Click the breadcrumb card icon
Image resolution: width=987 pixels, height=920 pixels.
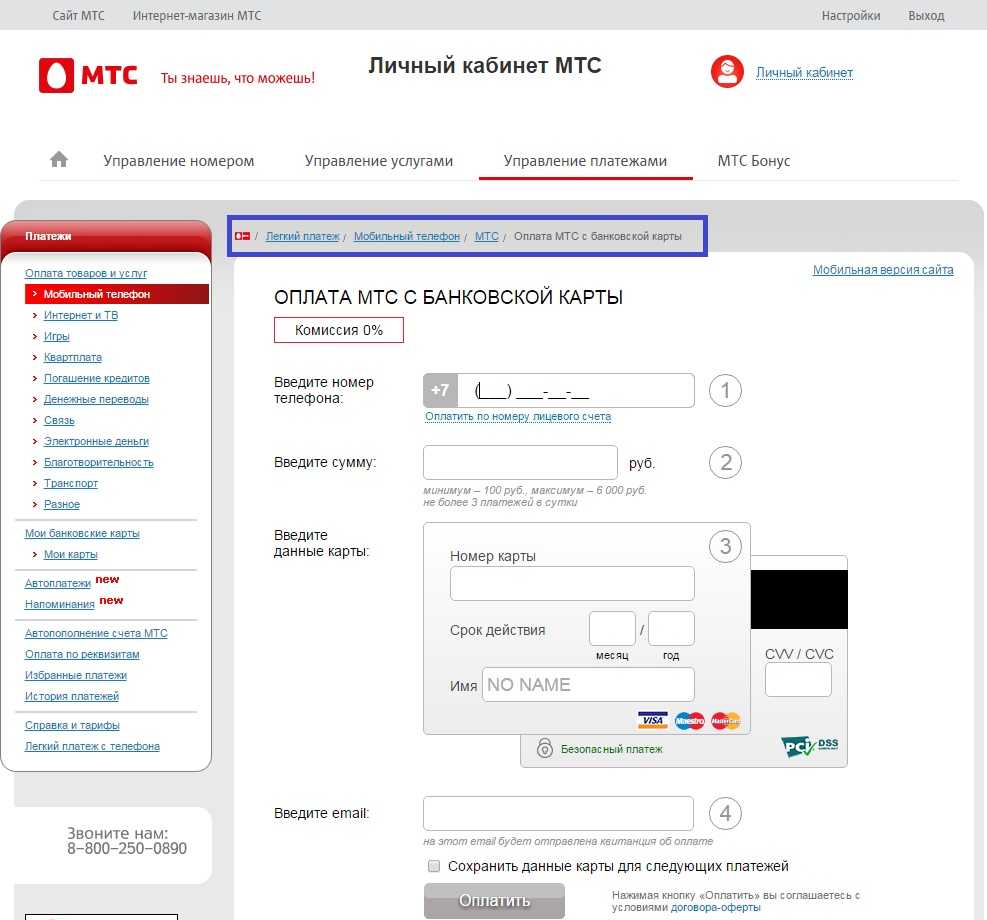click(x=242, y=236)
